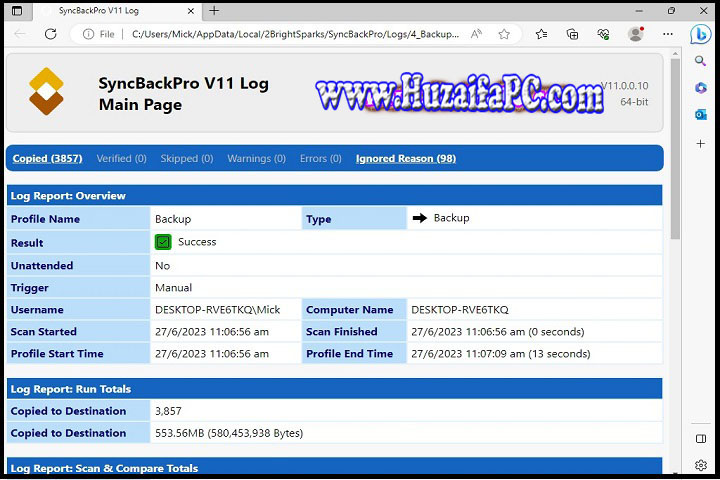Reload the page with the refresh icon
Image resolution: width=720 pixels, height=480 pixels.
point(51,34)
